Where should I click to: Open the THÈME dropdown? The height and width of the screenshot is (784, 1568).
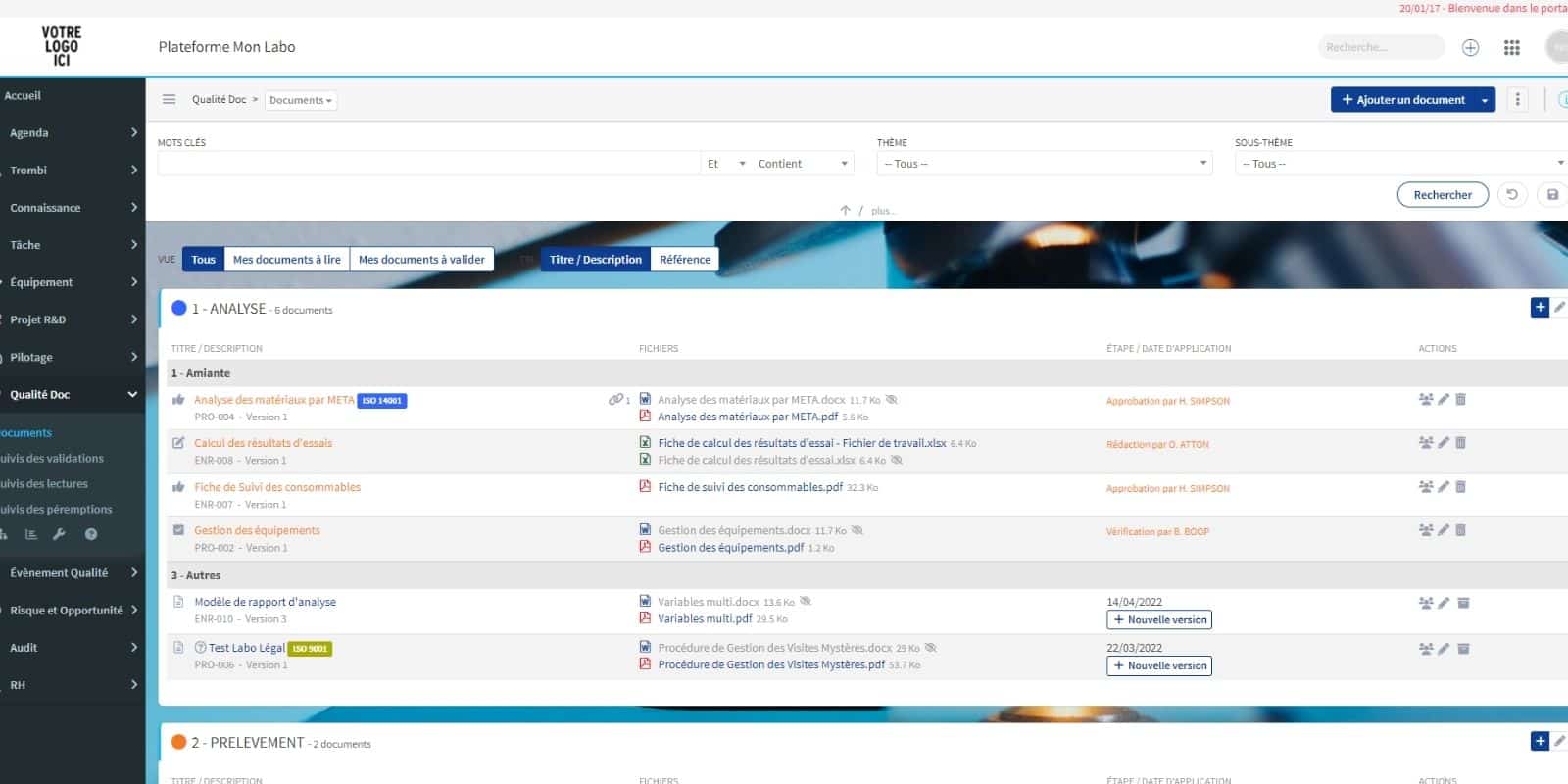[x=1046, y=164]
